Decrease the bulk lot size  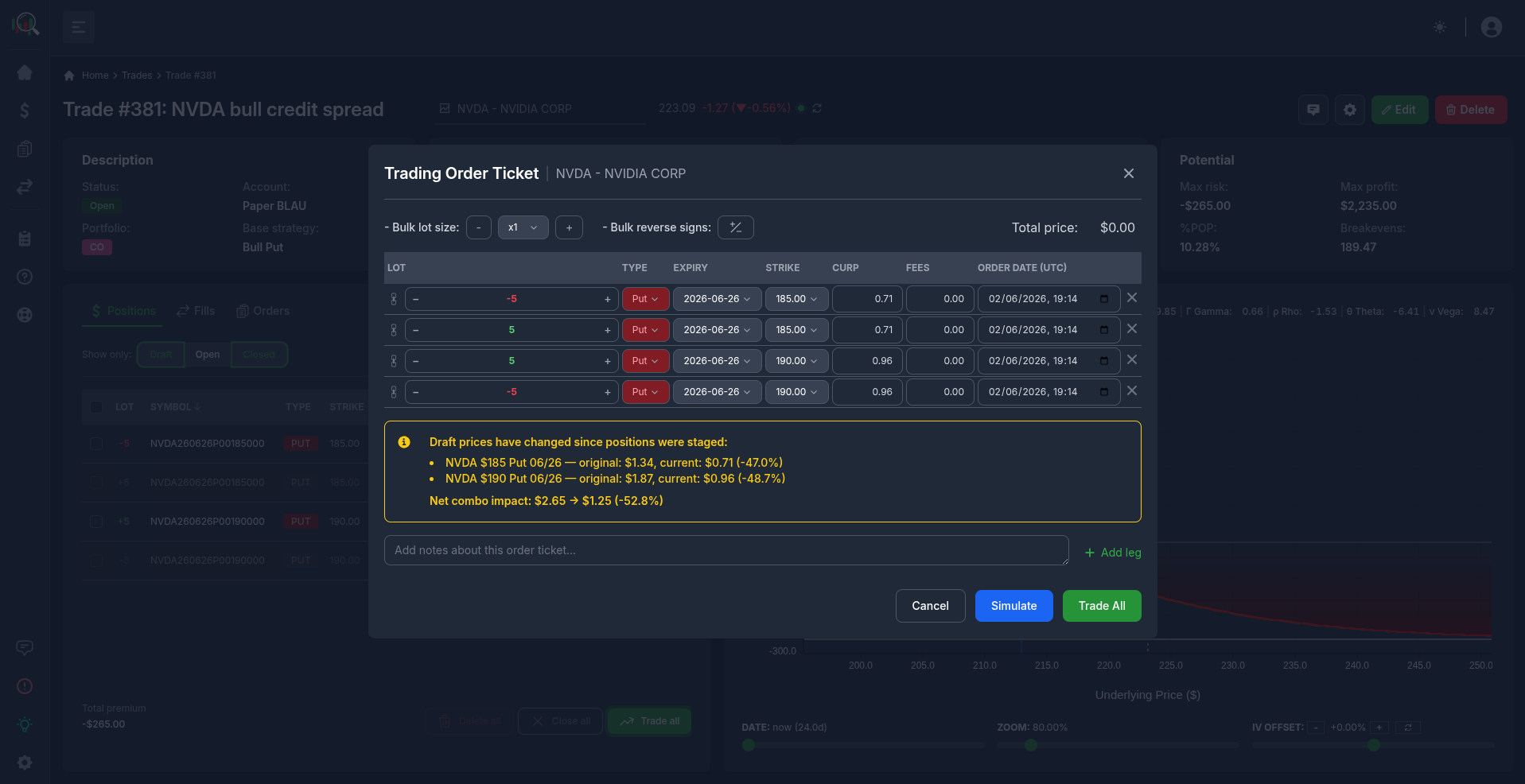click(478, 227)
